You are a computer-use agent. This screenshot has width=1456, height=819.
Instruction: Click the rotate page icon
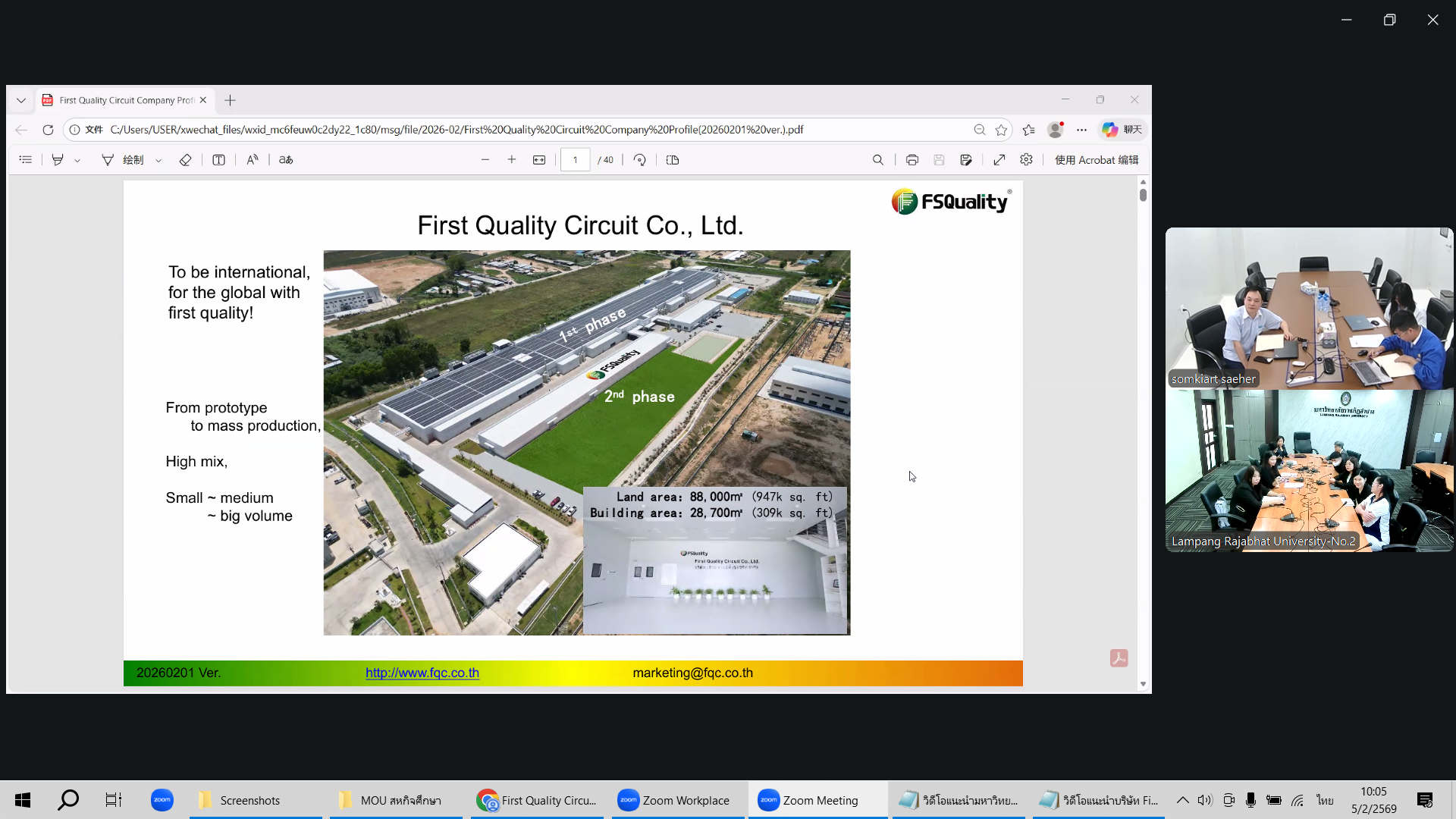click(640, 160)
